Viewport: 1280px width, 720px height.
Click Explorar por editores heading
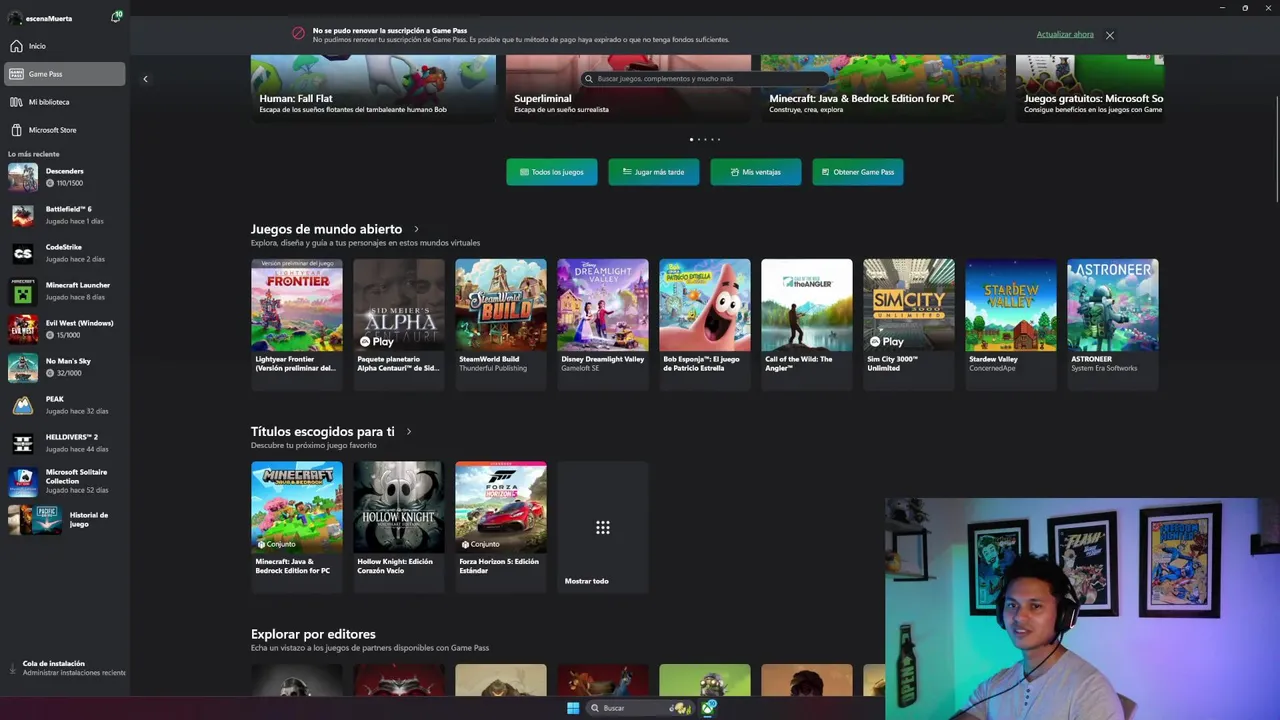313,634
